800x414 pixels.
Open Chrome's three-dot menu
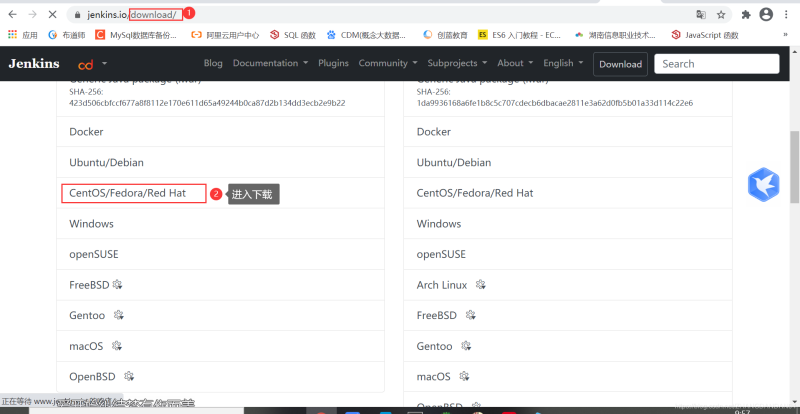click(x=787, y=15)
